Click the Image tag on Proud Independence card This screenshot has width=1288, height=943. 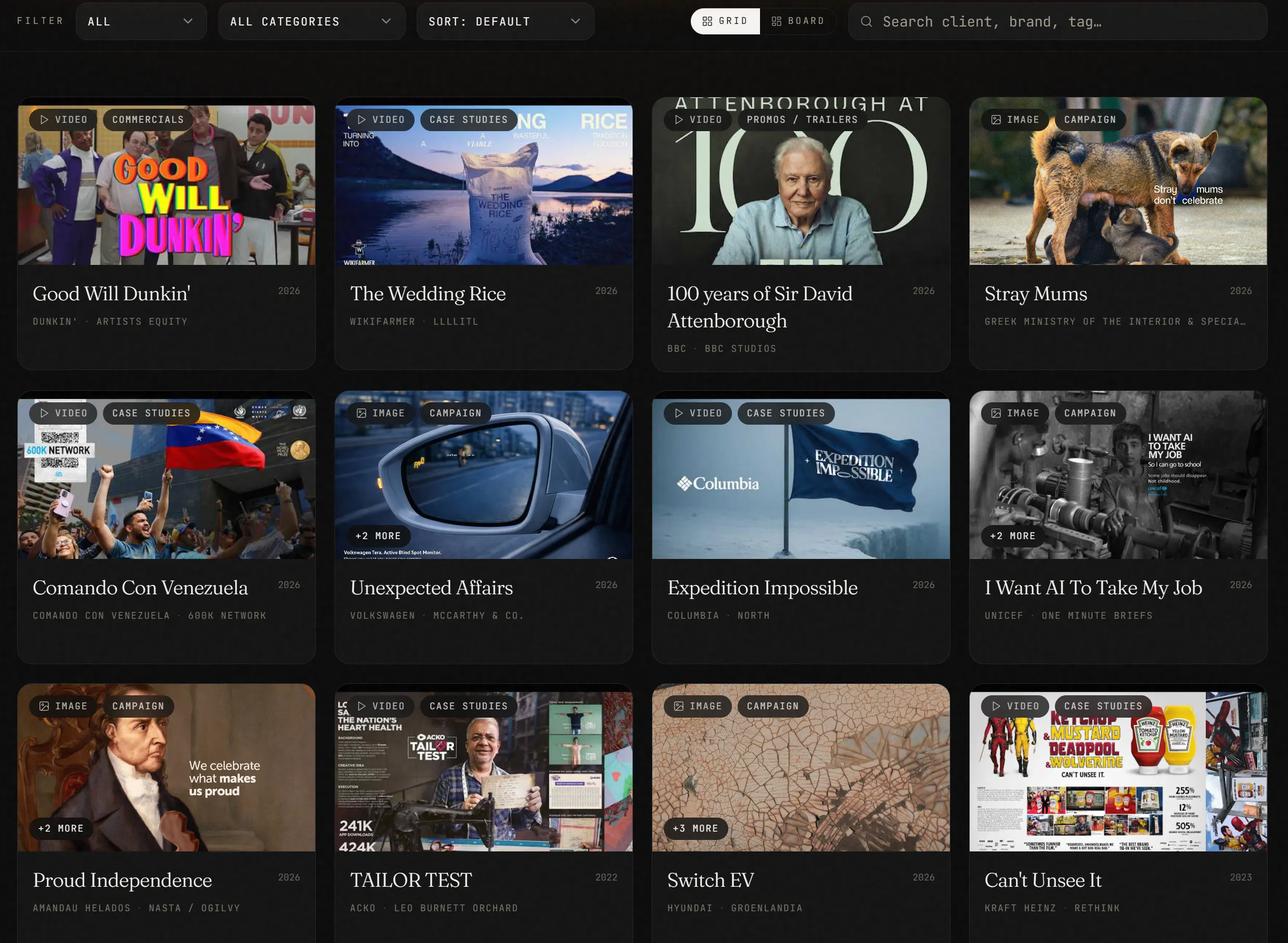tap(63, 706)
